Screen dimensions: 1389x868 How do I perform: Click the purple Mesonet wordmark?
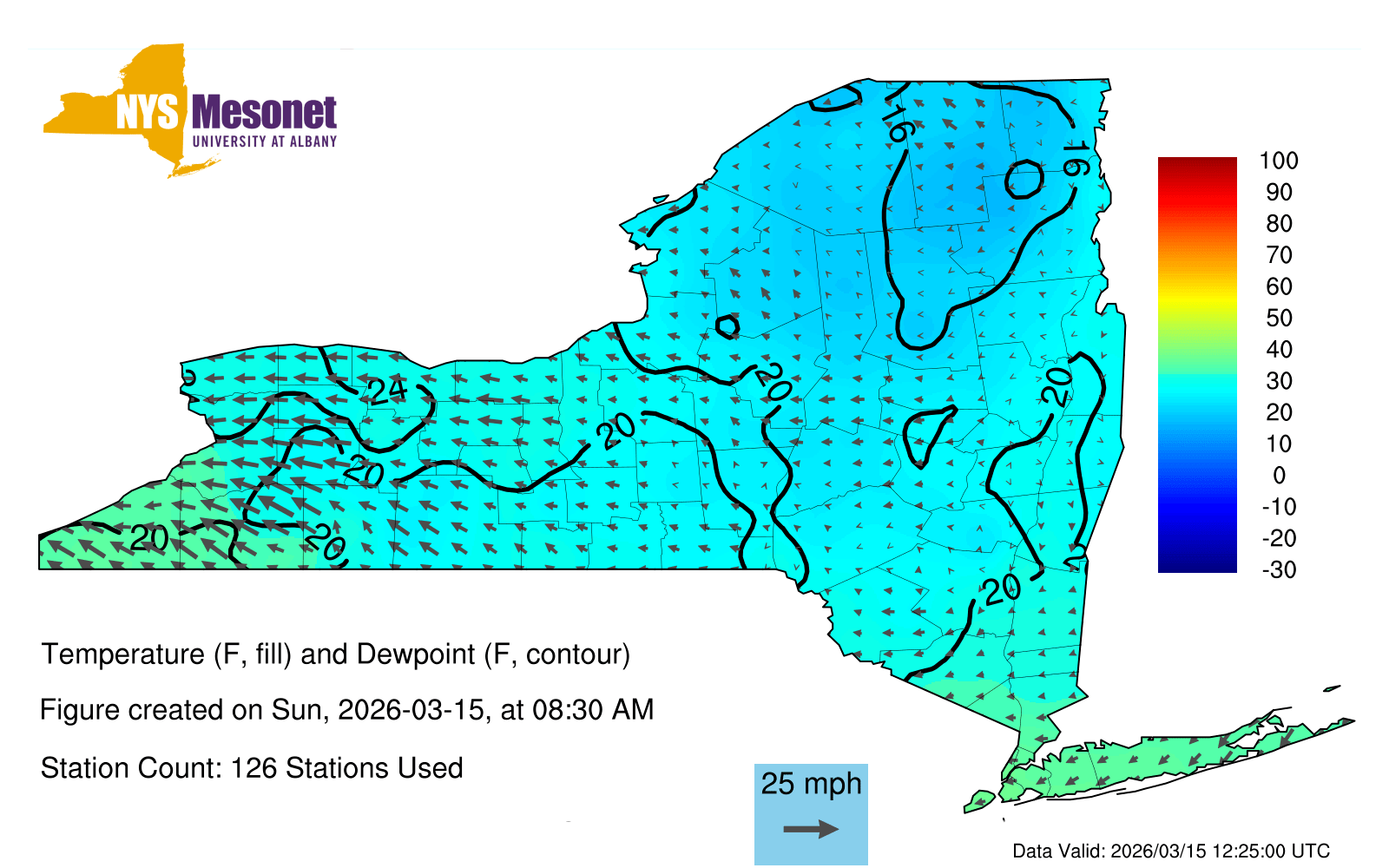pos(264,114)
